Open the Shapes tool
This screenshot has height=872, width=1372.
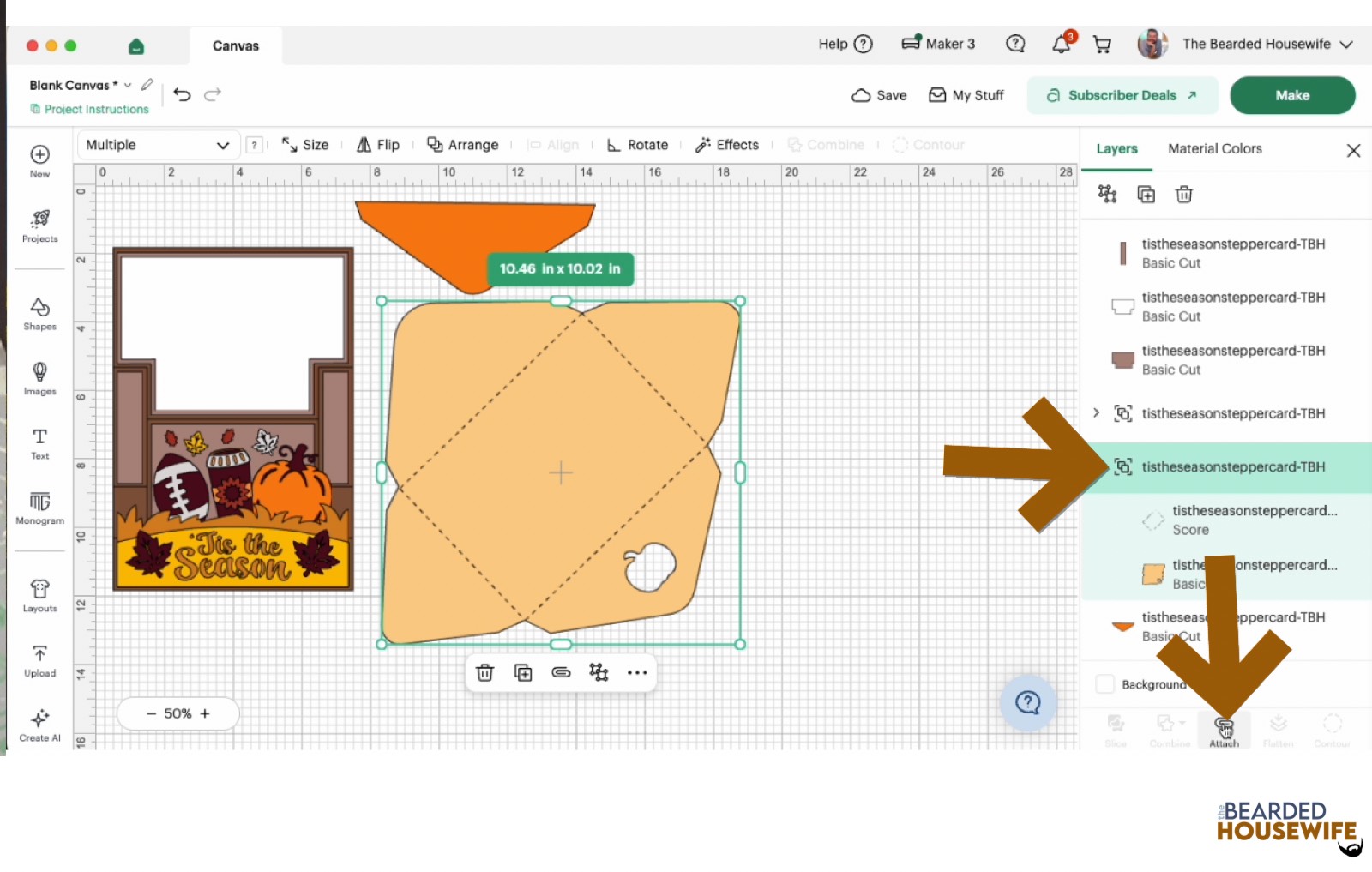tap(39, 314)
